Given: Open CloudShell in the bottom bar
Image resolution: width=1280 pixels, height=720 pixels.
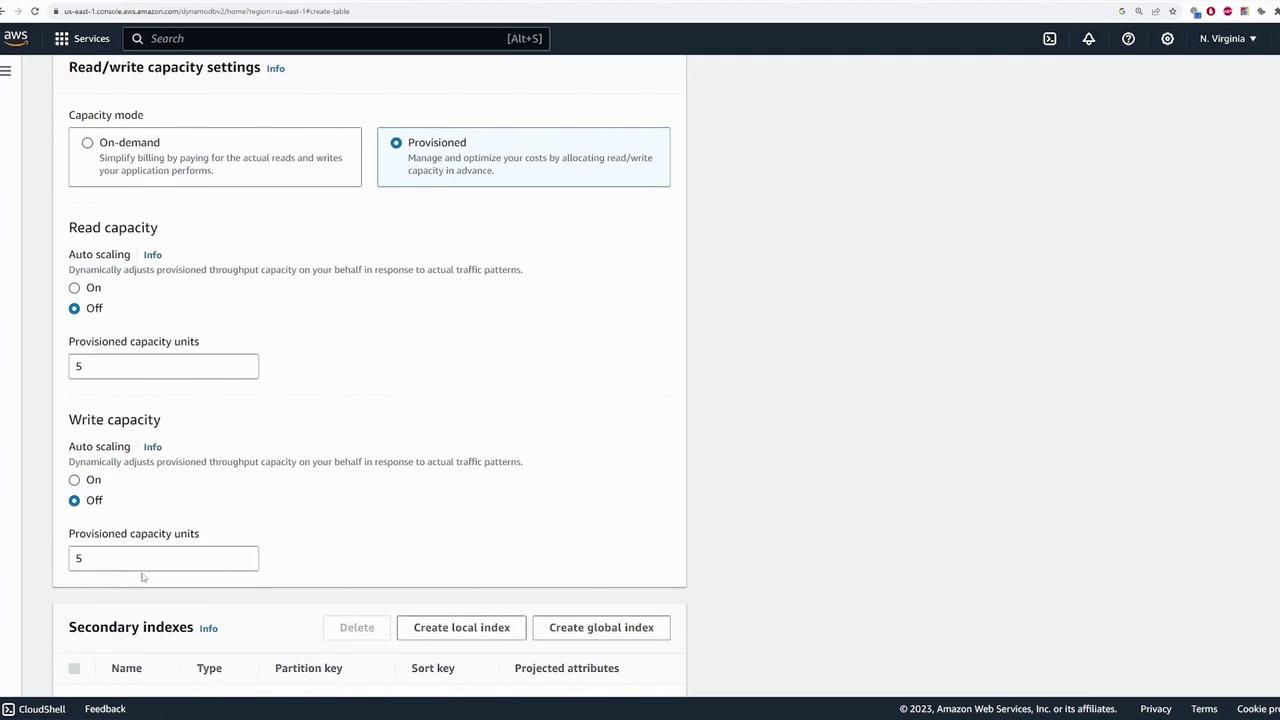Looking at the screenshot, I should pyautogui.click(x=34, y=709).
